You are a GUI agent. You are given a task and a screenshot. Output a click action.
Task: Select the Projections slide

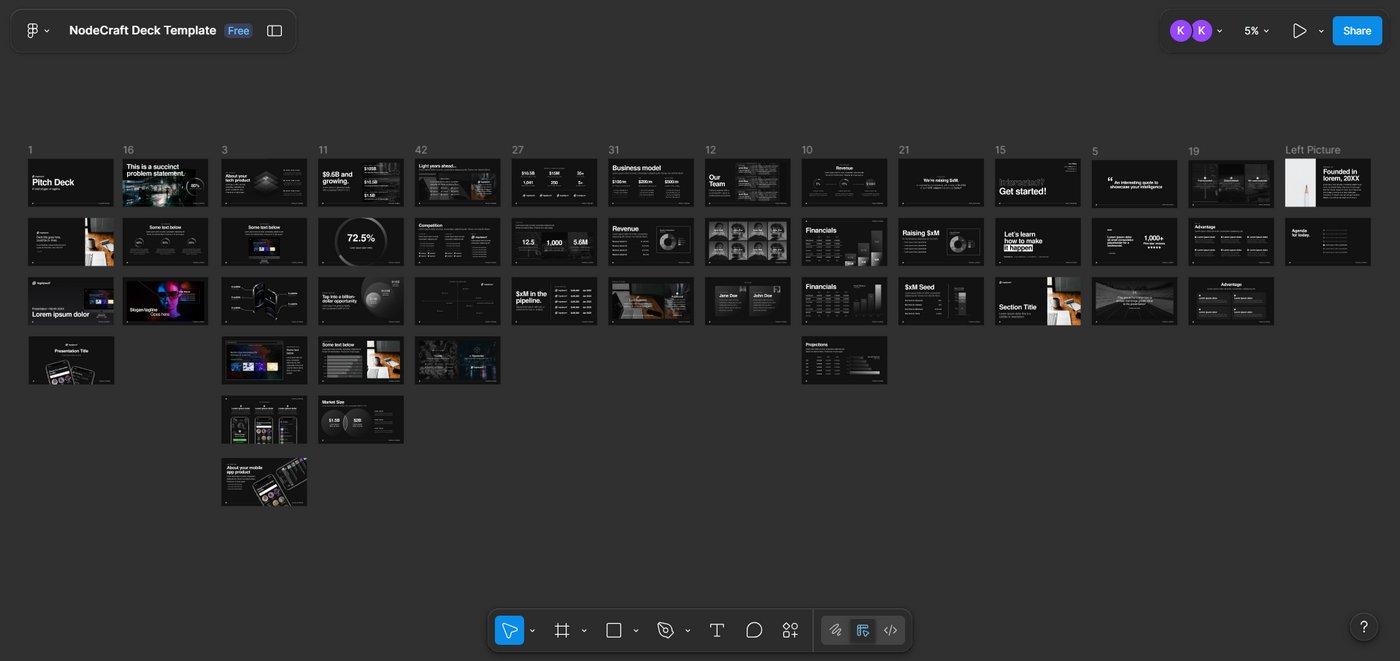coord(844,360)
